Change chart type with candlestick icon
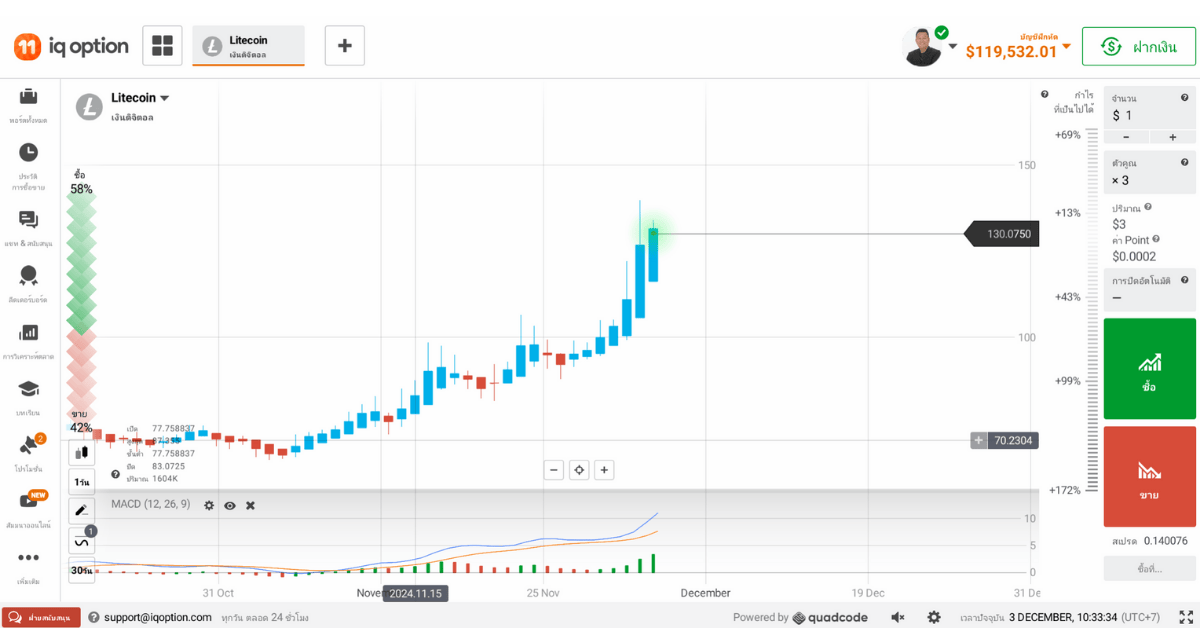 point(82,452)
